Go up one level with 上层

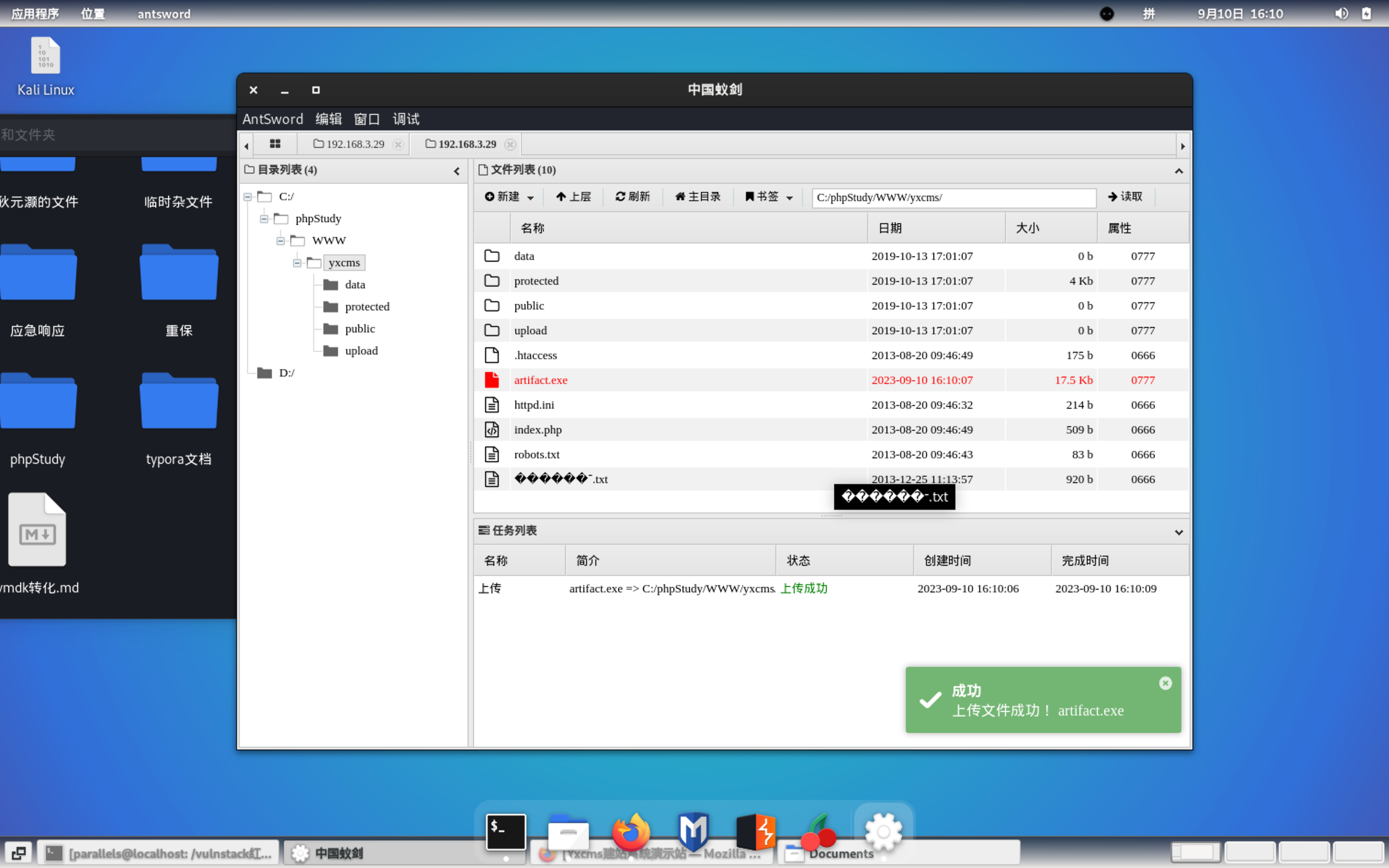click(x=573, y=197)
